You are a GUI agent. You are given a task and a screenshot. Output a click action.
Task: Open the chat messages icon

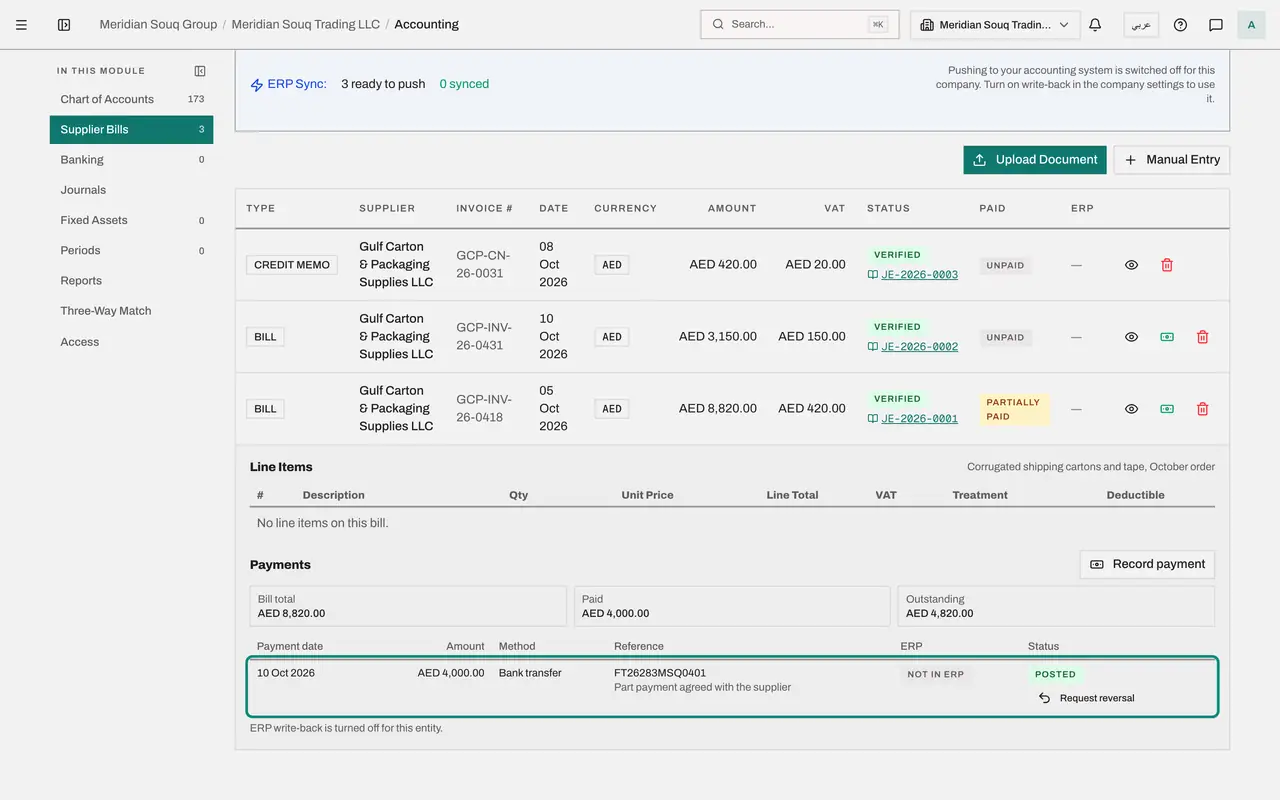coord(1216,25)
